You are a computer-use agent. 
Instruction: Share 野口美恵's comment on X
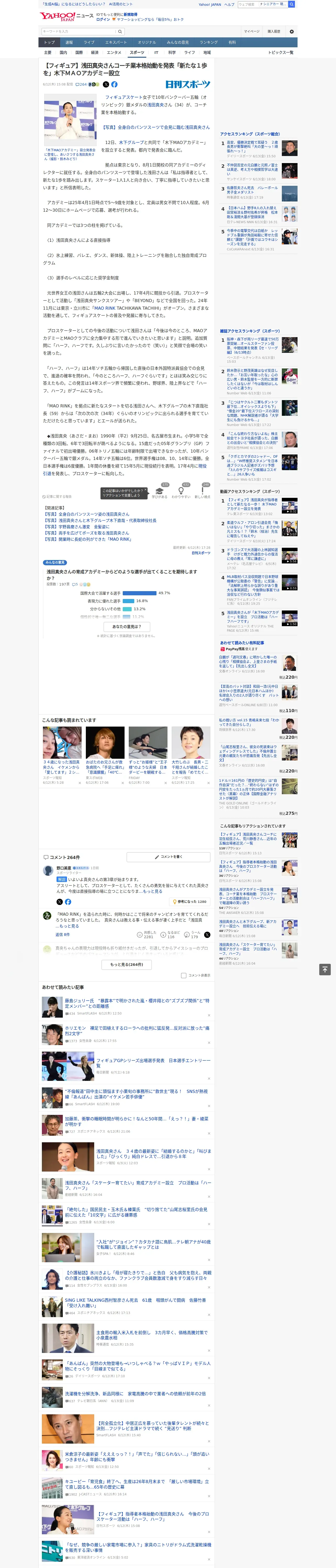[59, 902]
